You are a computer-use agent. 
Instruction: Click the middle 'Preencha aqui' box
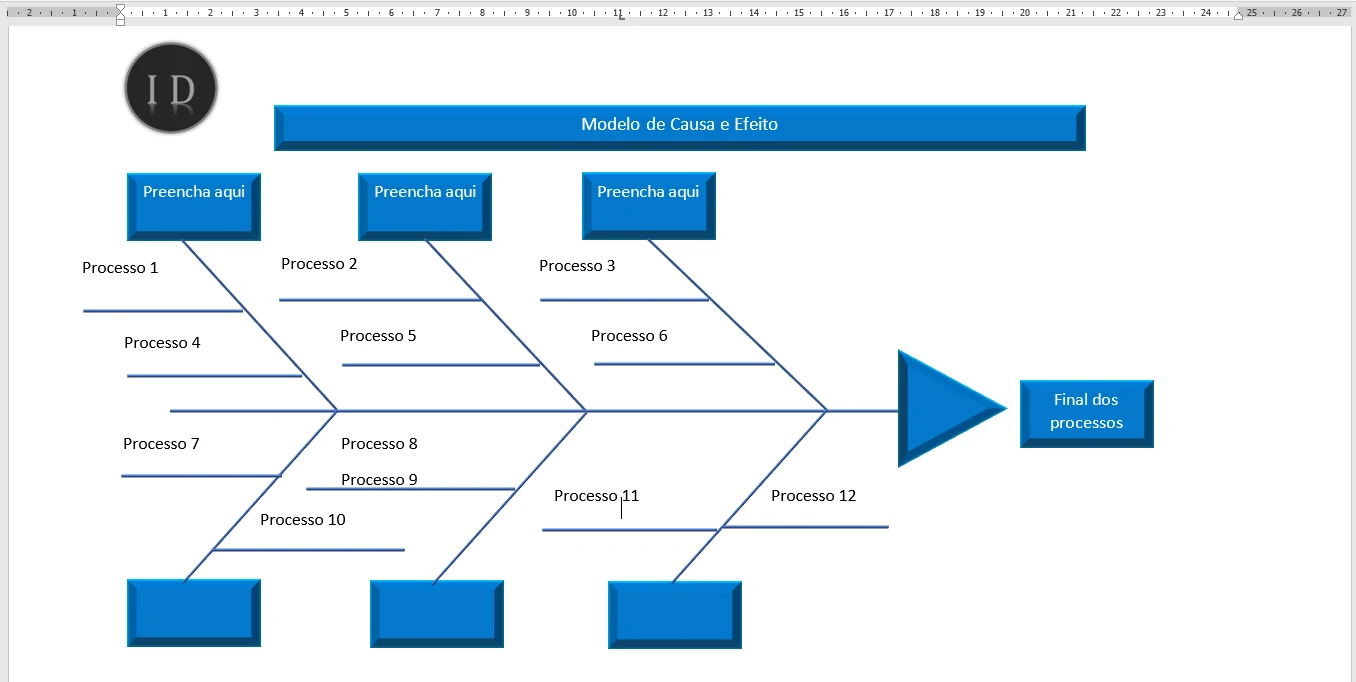[x=424, y=205]
